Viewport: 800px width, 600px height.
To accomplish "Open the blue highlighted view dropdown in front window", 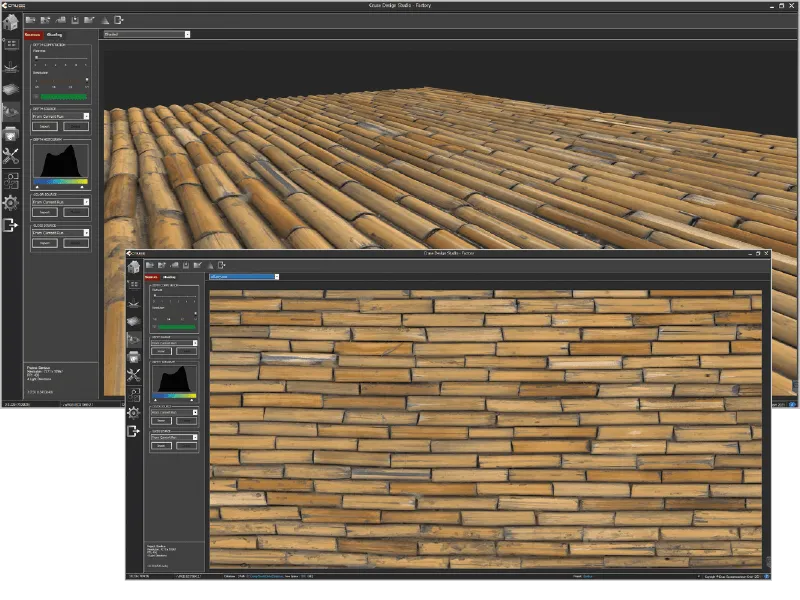I will 243,277.
